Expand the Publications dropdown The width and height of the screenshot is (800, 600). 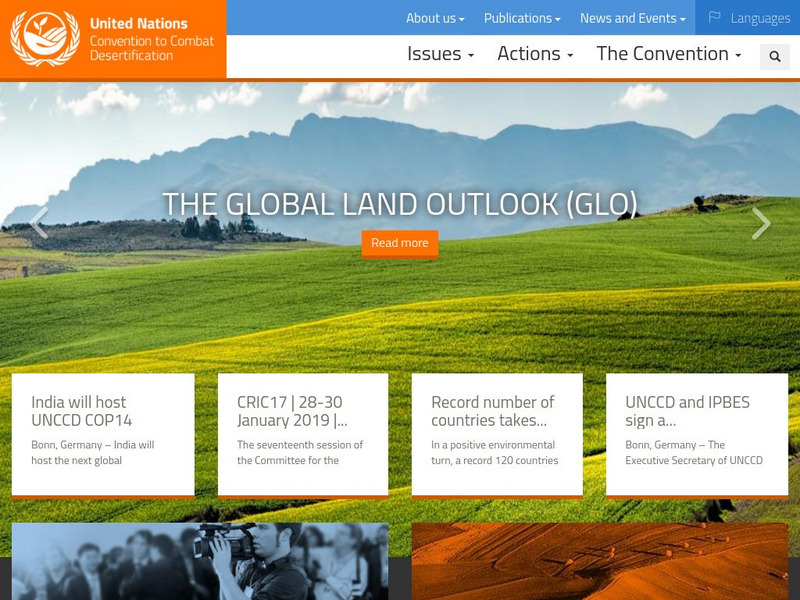pyautogui.click(x=522, y=18)
